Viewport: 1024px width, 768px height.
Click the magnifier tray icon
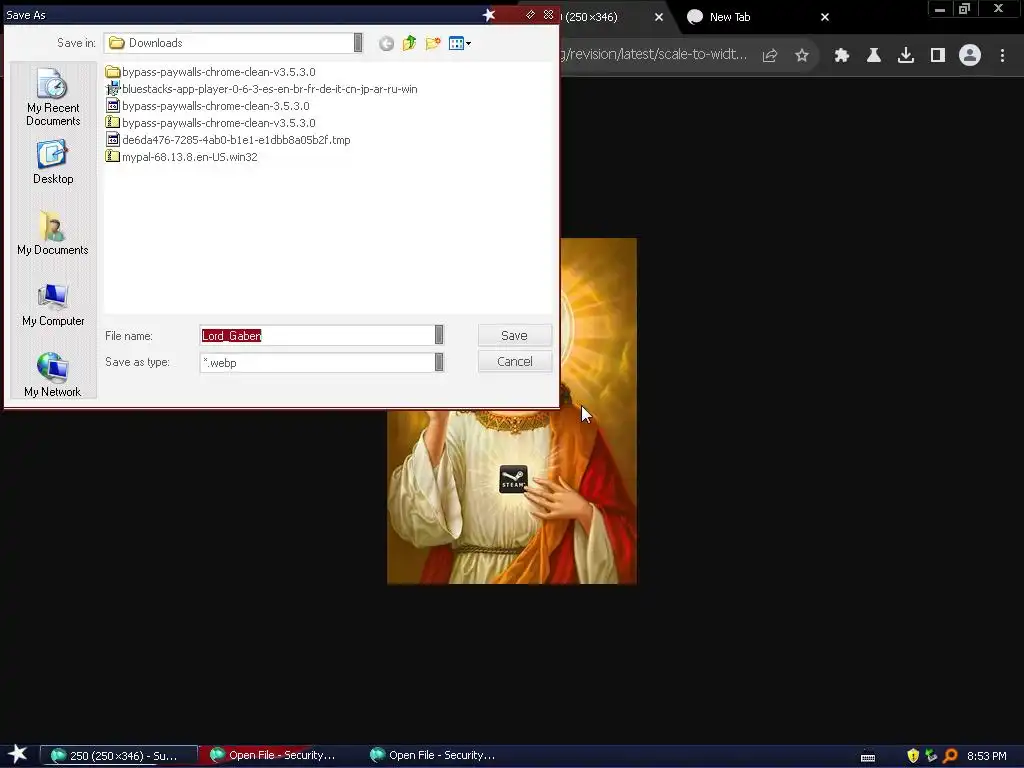(950, 756)
